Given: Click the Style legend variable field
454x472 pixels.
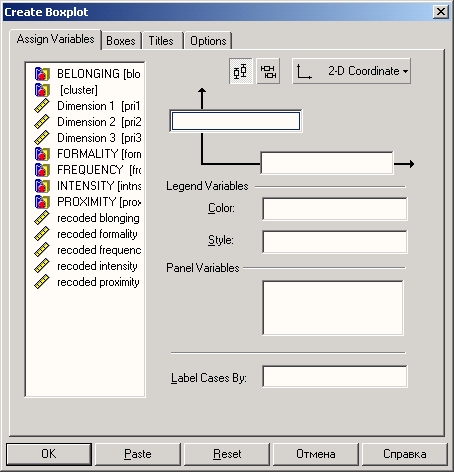Looking at the screenshot, I should (x=335, y=242).
